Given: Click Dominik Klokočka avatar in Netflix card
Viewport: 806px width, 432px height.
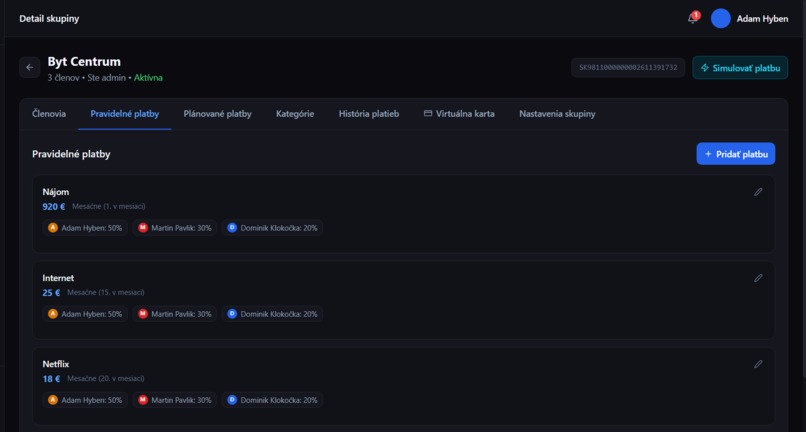Looking at the screenshot, I should (x=232, y=400).
